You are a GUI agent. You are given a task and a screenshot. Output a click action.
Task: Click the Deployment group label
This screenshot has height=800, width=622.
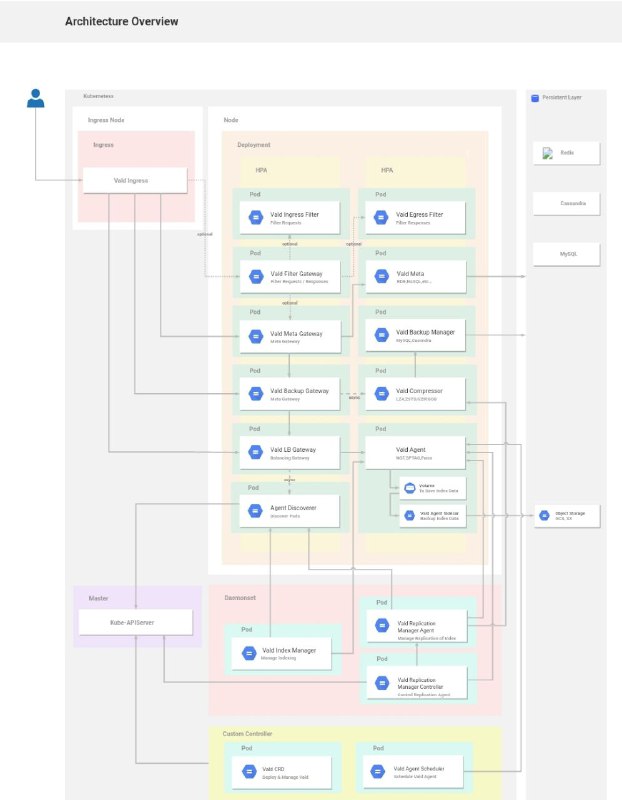coord(254,145)
